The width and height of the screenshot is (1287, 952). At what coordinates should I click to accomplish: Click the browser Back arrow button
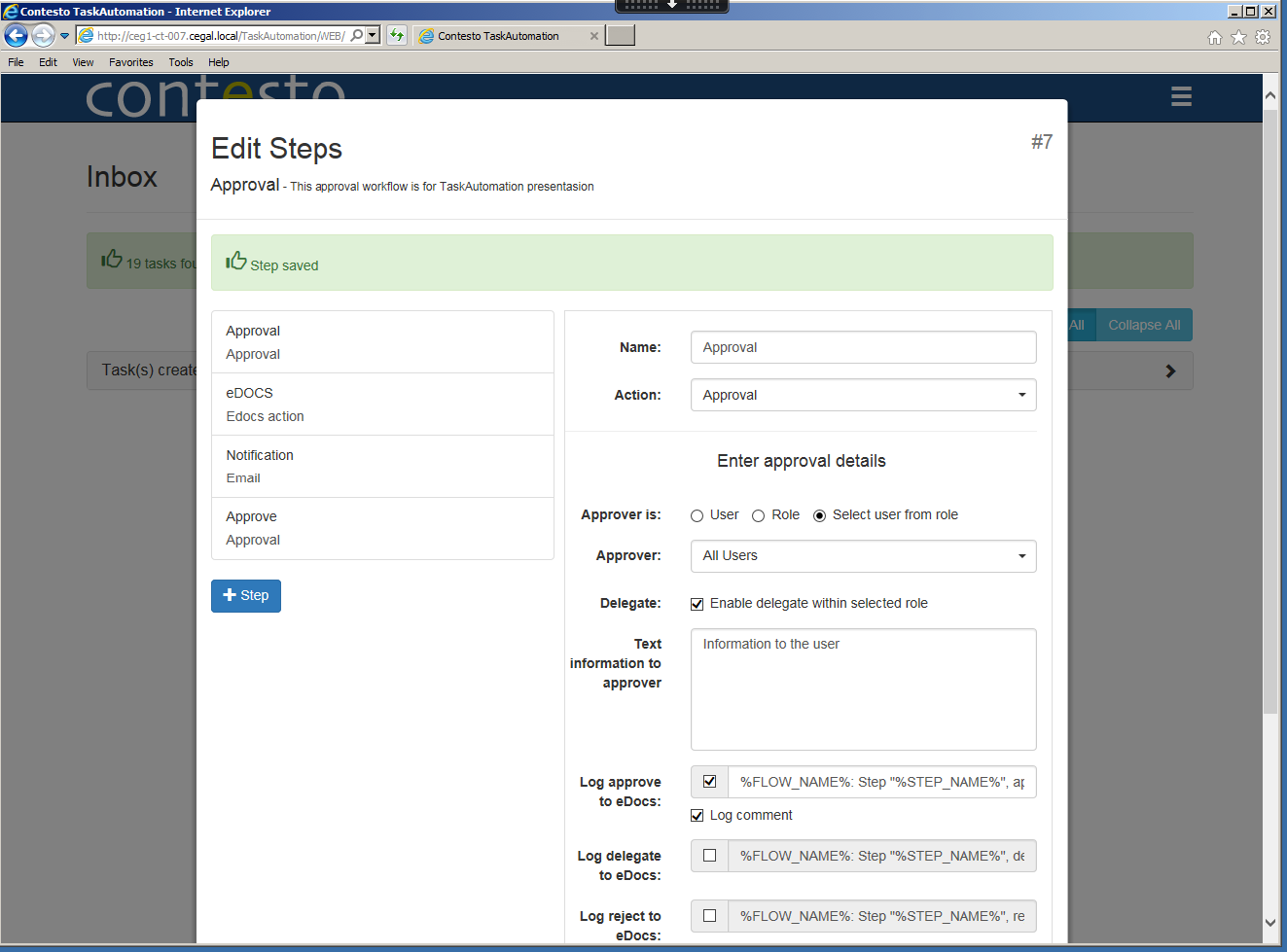(16, 36)
